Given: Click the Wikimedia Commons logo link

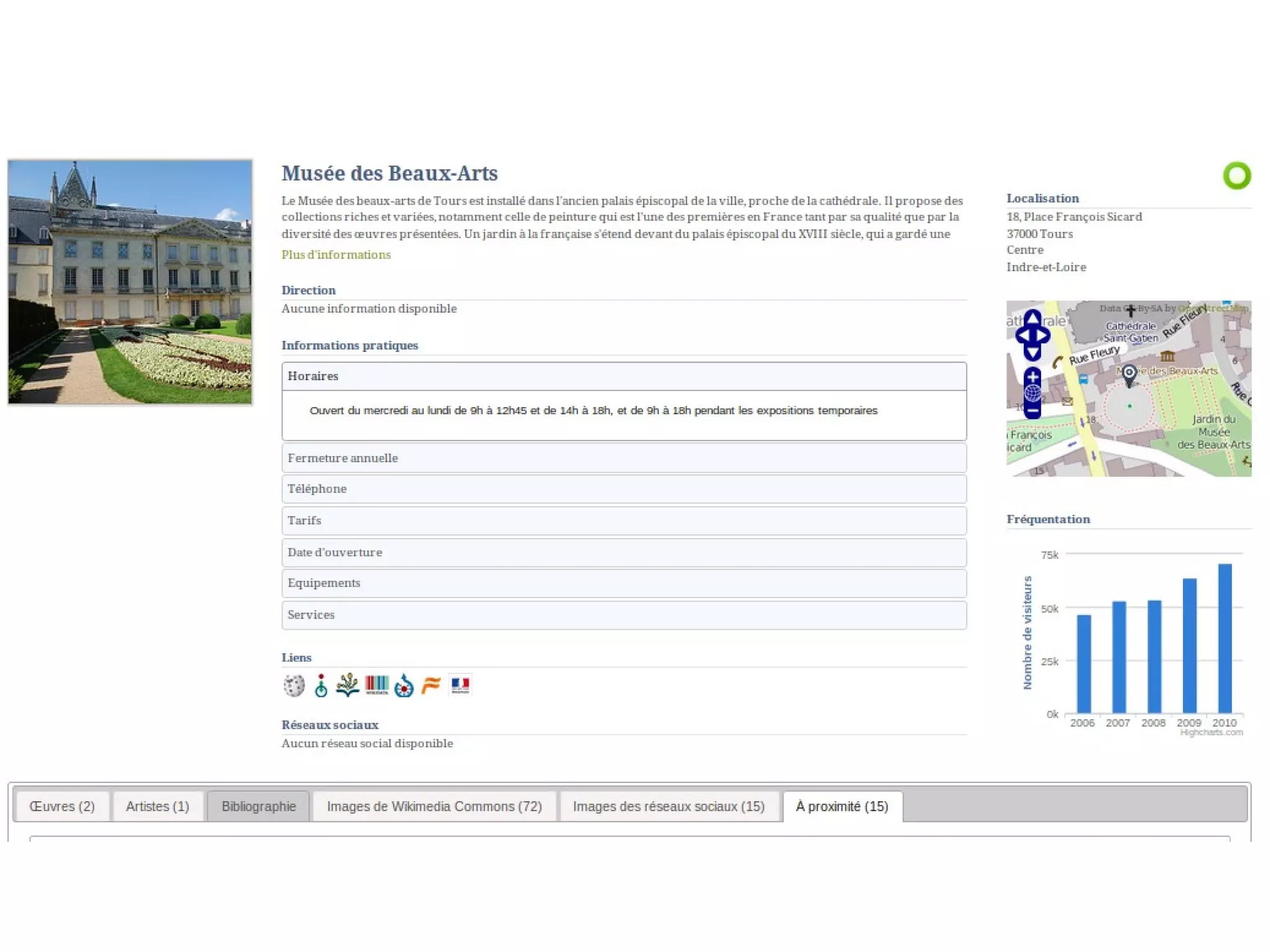Looking at the screenshot, I should 404,685.
